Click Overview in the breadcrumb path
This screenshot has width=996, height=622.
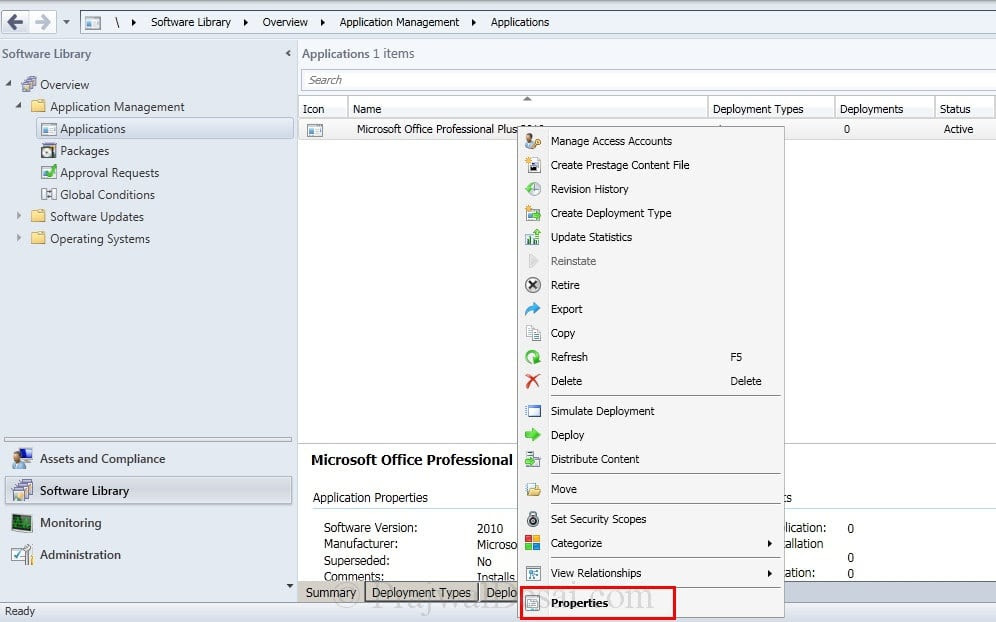point(285,22)
